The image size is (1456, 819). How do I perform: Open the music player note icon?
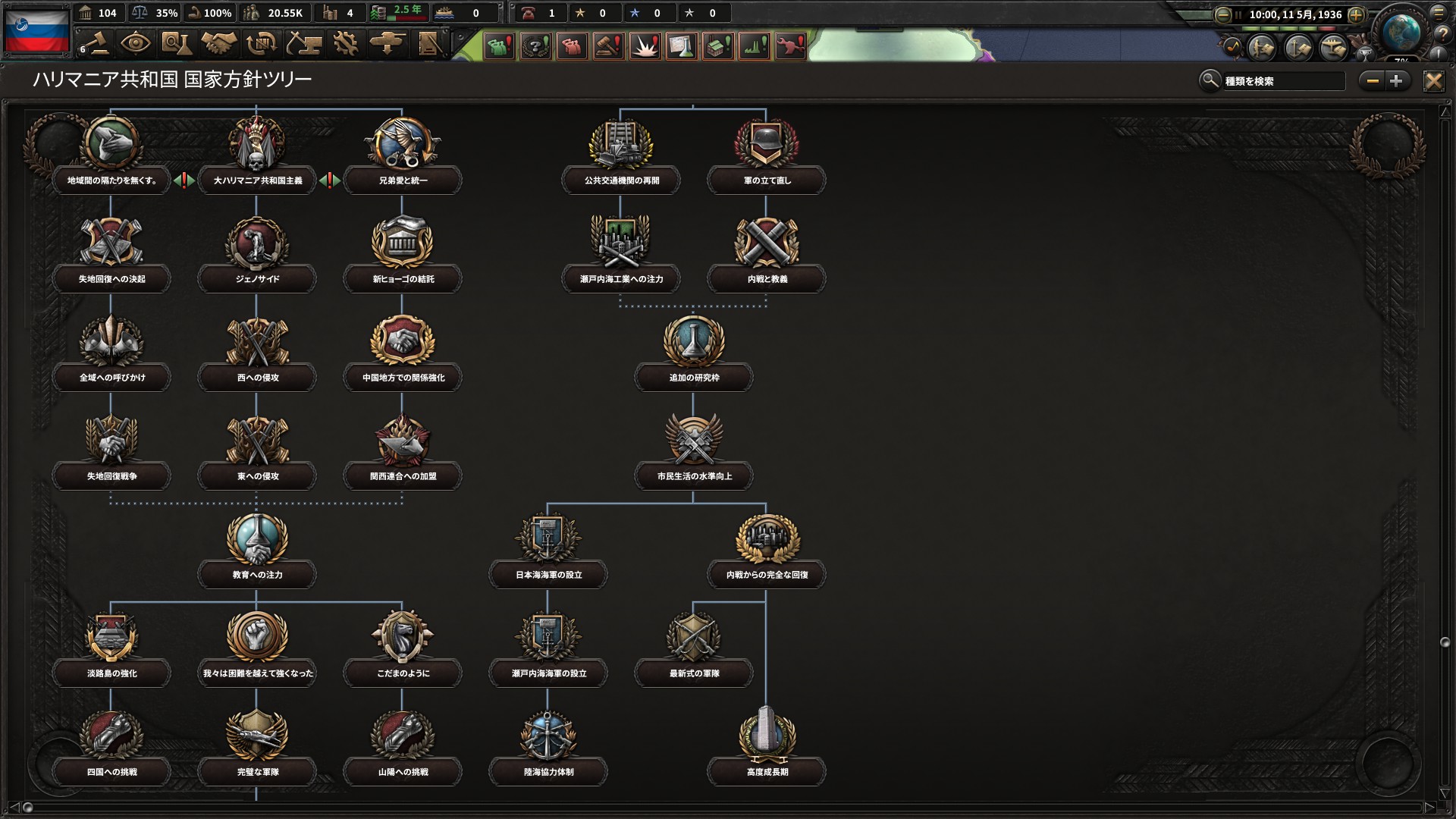tap(1232, 47)
